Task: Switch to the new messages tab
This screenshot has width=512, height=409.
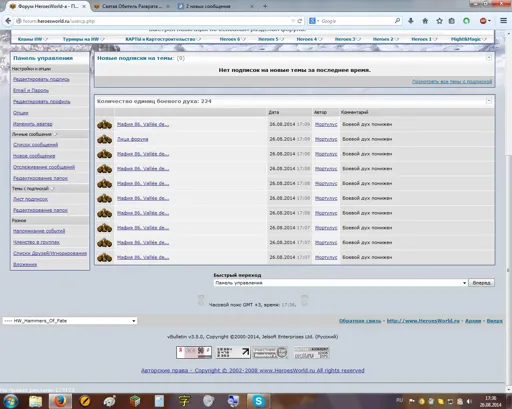Action: 215,6
